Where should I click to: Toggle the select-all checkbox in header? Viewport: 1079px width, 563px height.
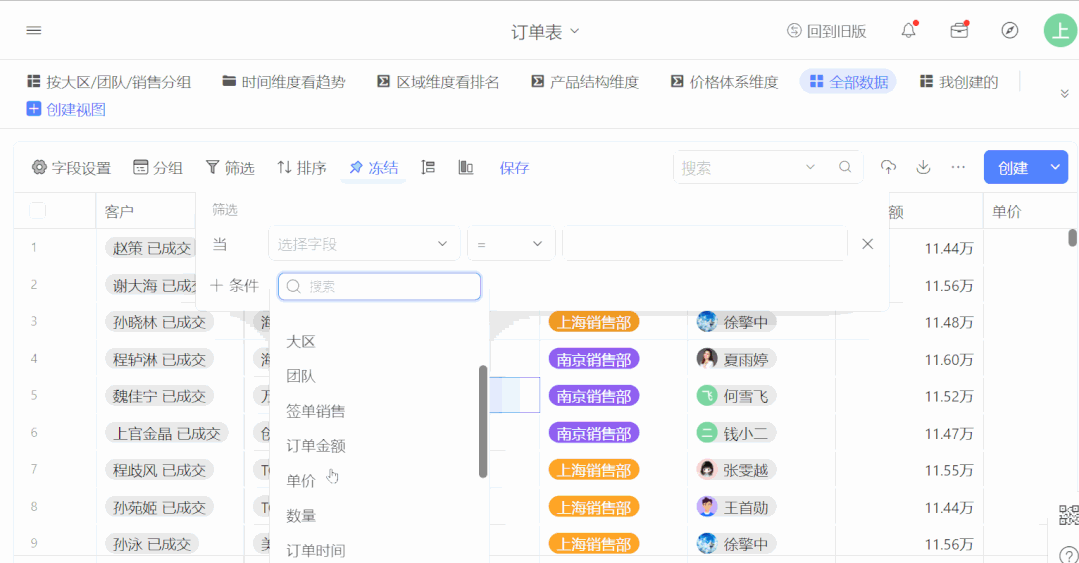click(38, 211)
